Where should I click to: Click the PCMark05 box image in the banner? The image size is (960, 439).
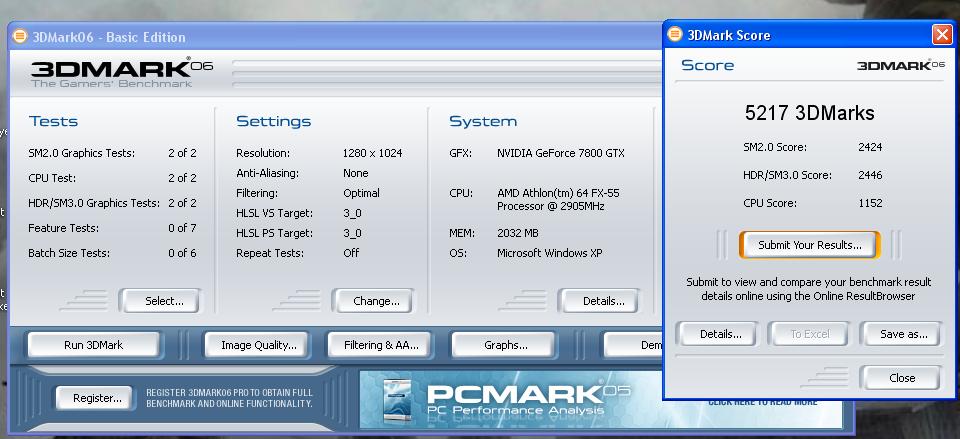click(x=399, y=401)
